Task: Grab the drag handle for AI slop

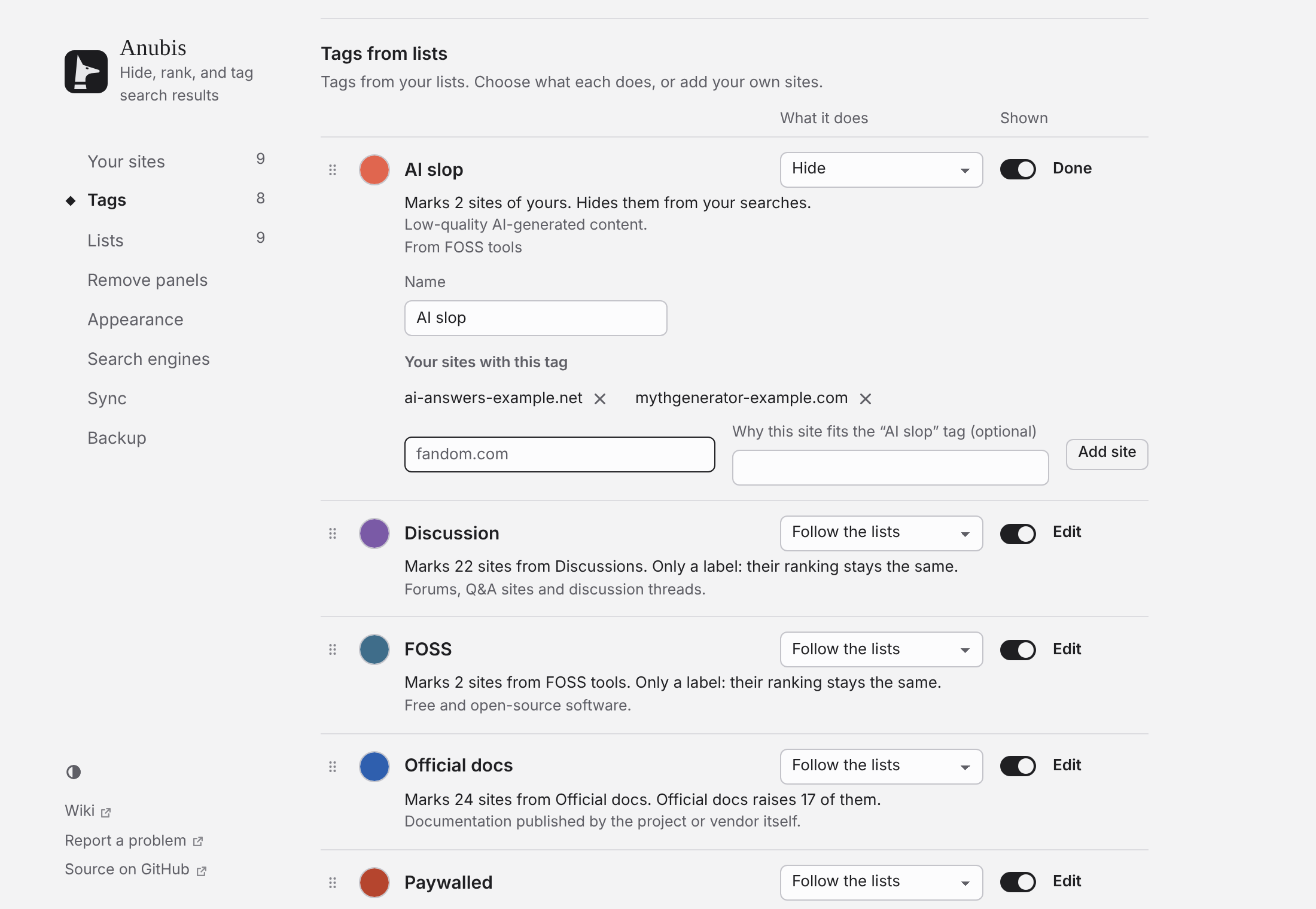Action: coord(333,170)
